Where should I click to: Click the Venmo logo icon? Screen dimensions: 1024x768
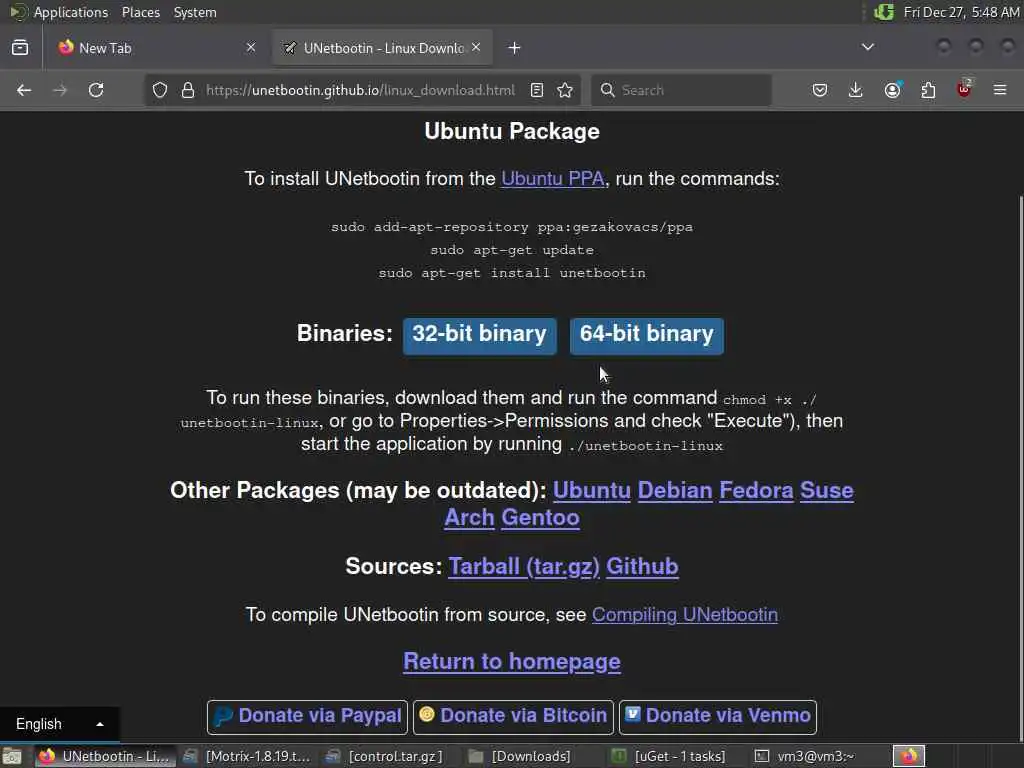[632, 714]
